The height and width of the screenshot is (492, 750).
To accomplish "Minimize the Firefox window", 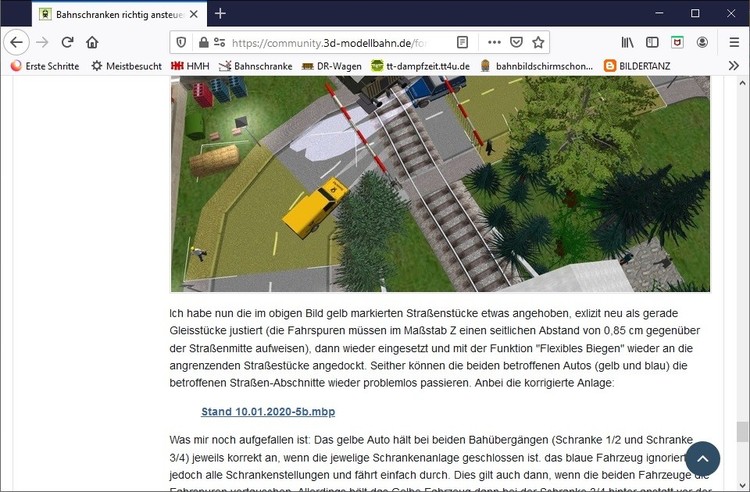I will (660, 13).
